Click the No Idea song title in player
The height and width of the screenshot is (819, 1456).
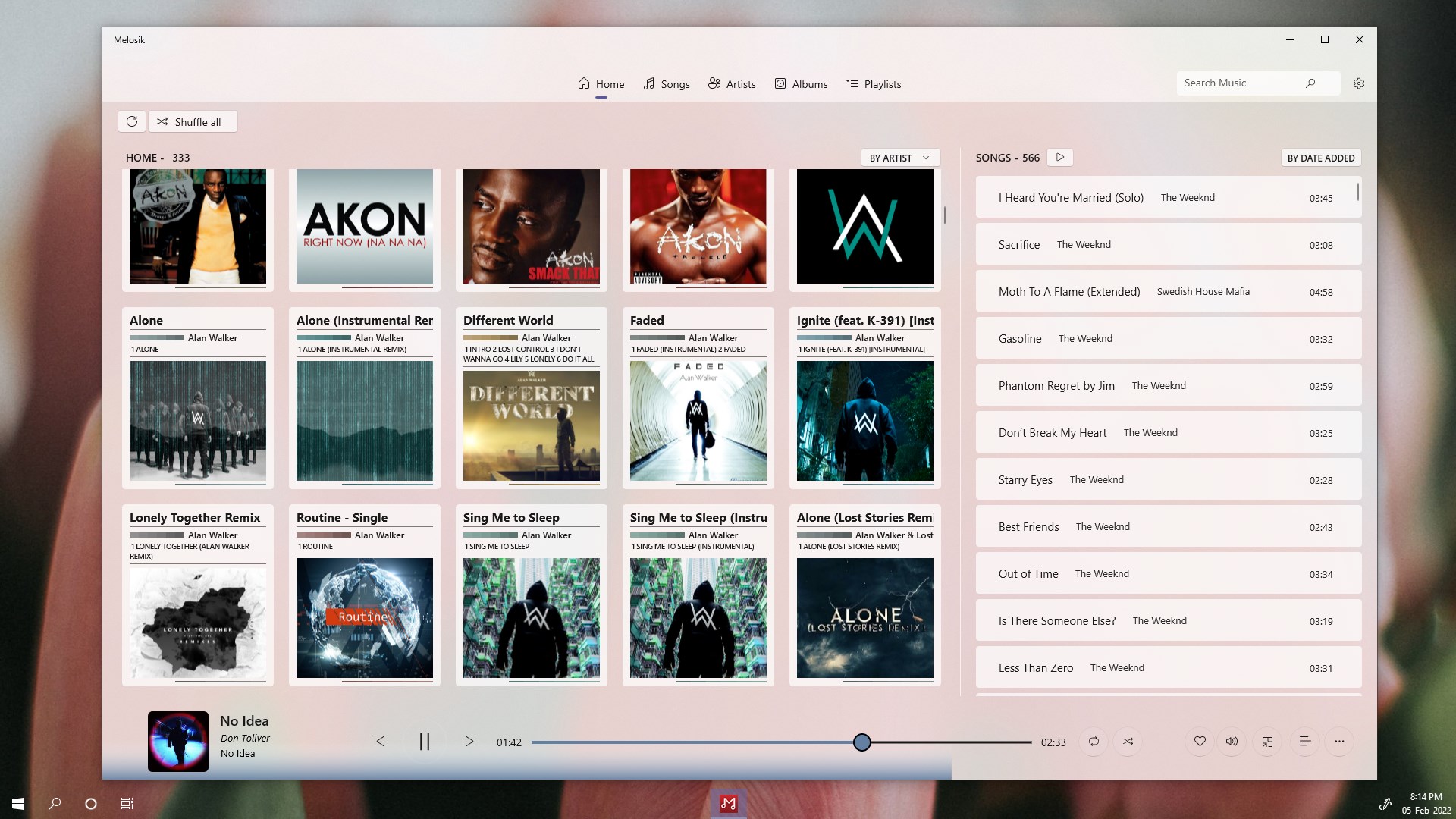(244, 721)
